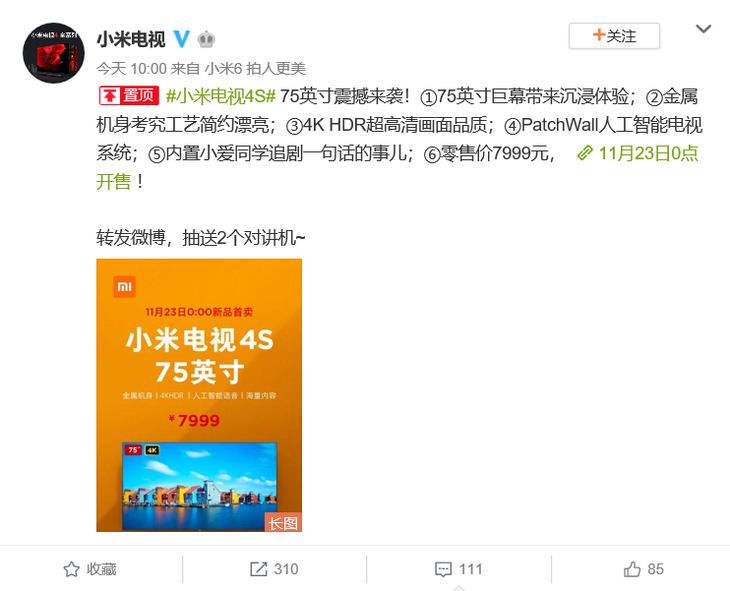Open the comments speech bubble icon
This screenshot has width=730, height=591.
coord(443,570)
